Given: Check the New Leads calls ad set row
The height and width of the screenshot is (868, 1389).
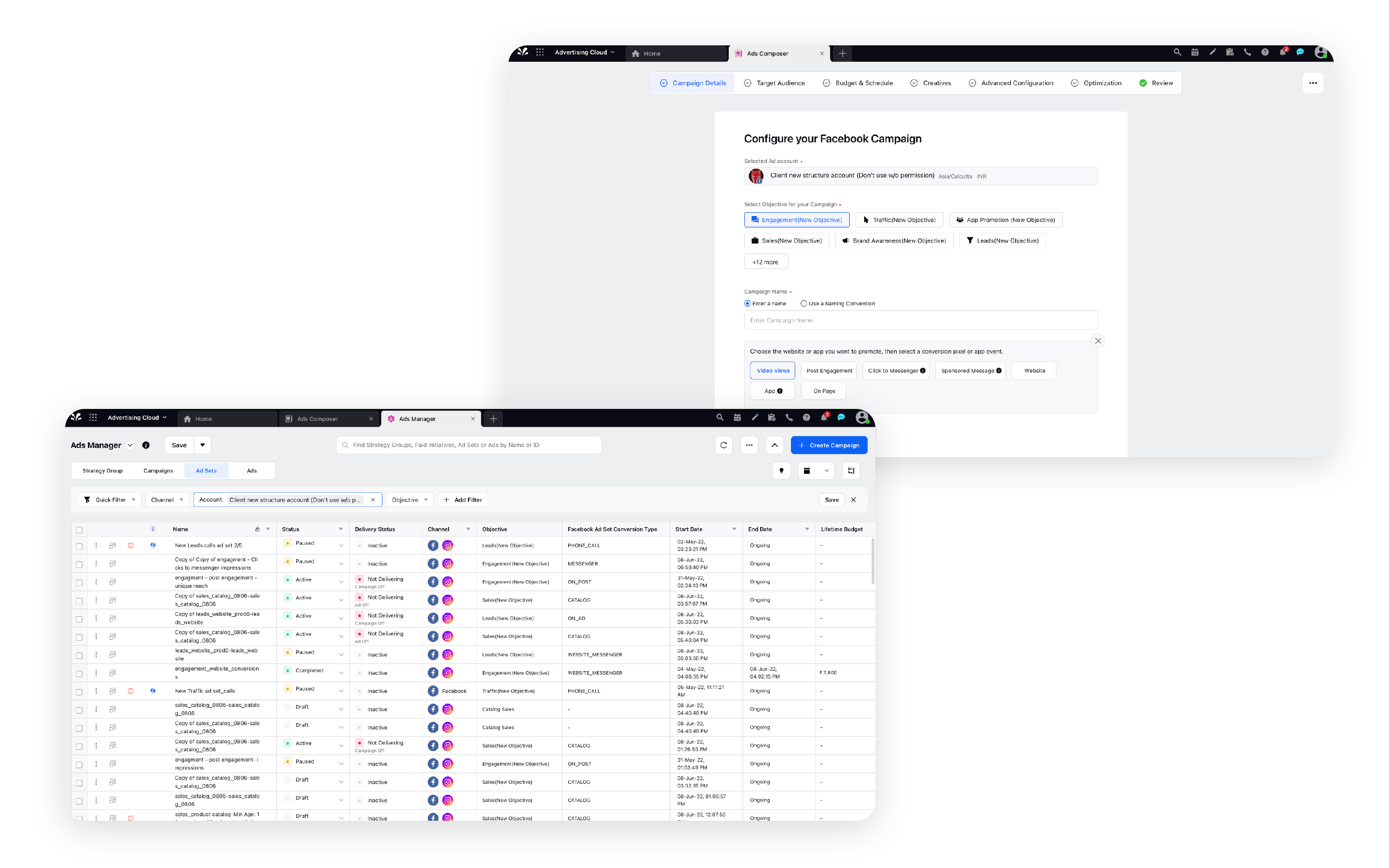Looking at the screenshot, I should tap(79, 546).
